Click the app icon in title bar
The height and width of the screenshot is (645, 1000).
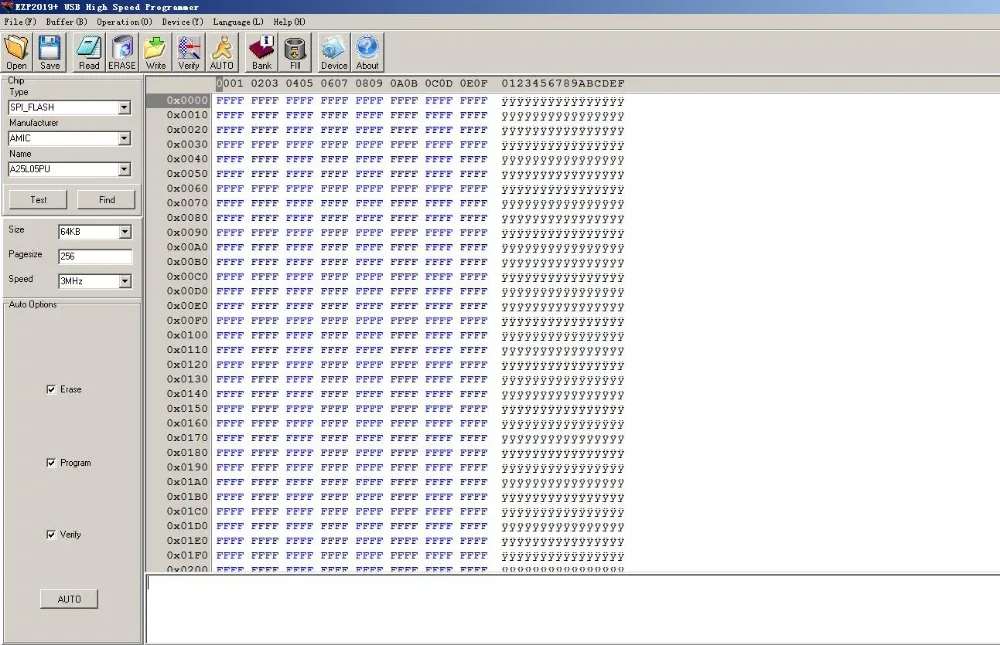[x=7, y=6]
